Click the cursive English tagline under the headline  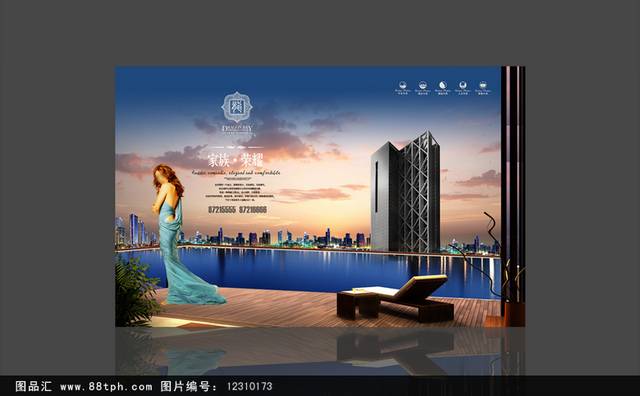[x=236, y=173]
